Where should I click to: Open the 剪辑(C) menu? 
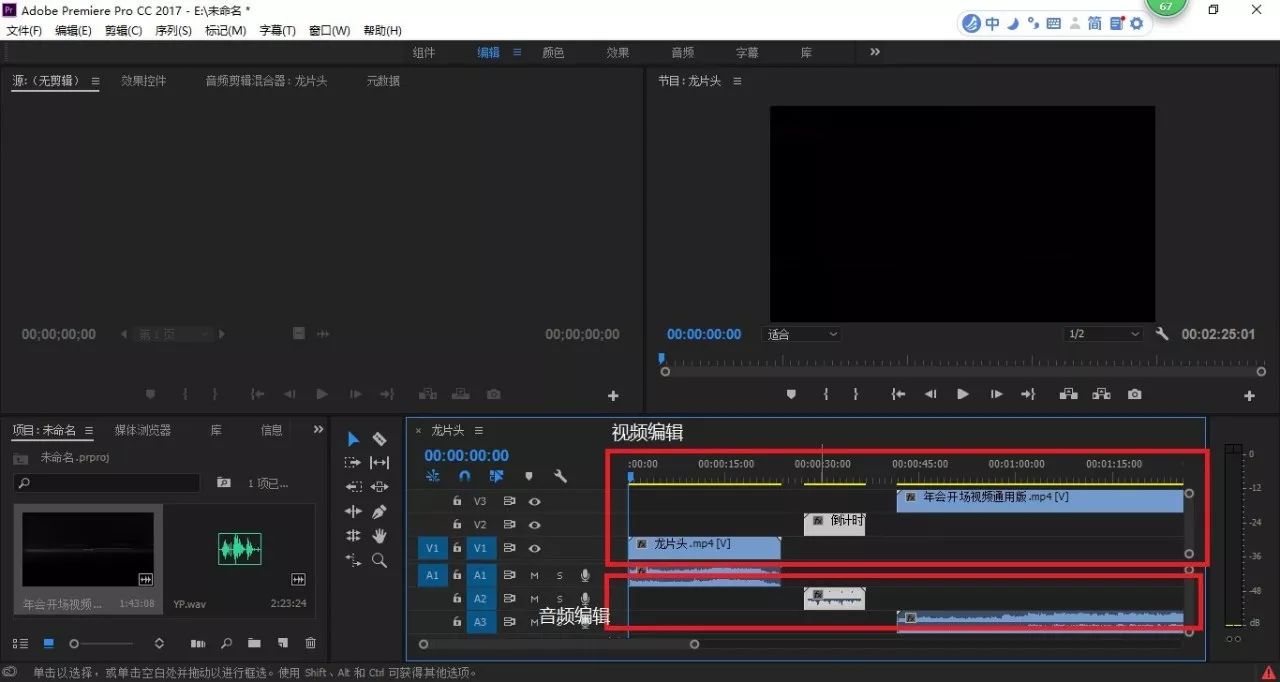[123, 31]
